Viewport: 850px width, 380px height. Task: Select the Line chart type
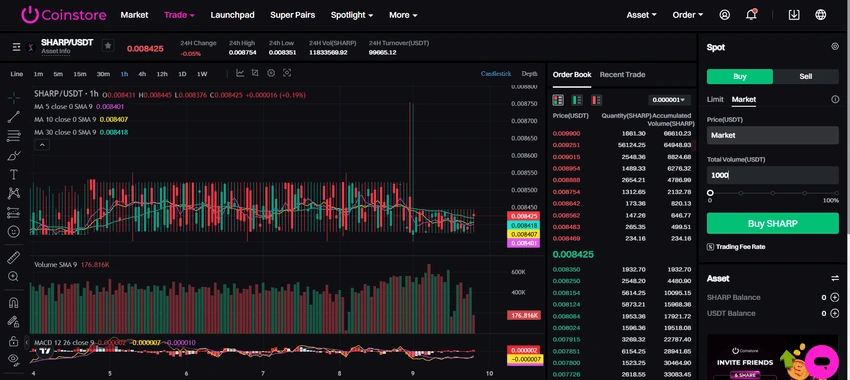point(17,74)
